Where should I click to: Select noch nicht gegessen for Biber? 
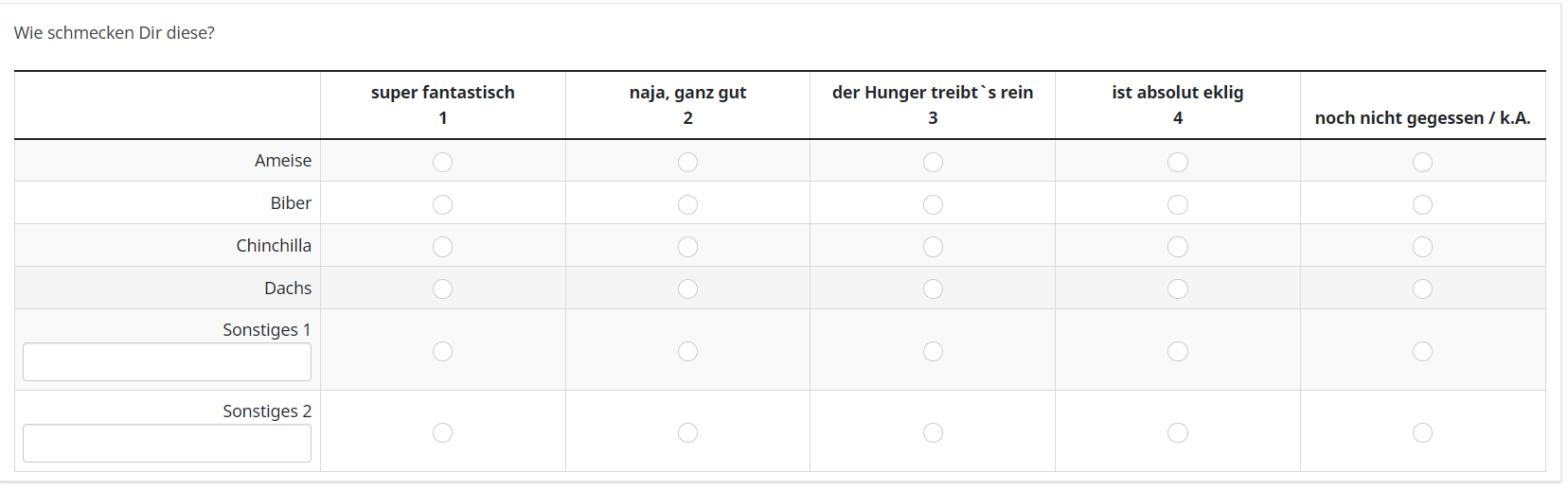(1422, 204)
